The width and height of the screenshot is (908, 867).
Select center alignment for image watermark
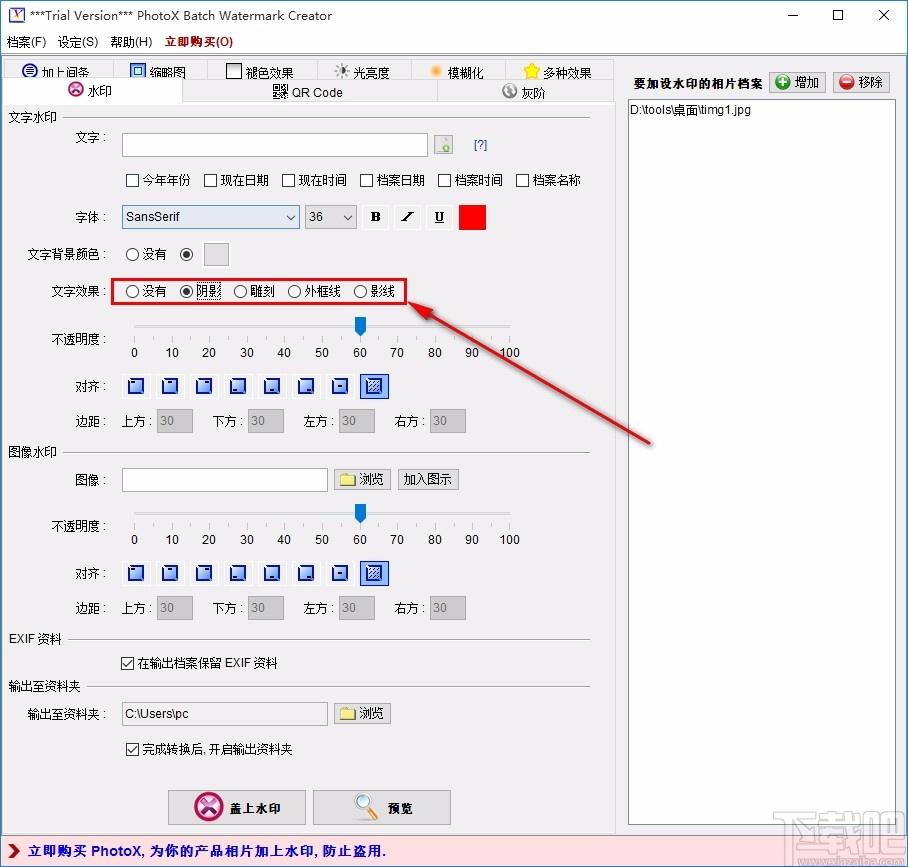tap(340, 573)
